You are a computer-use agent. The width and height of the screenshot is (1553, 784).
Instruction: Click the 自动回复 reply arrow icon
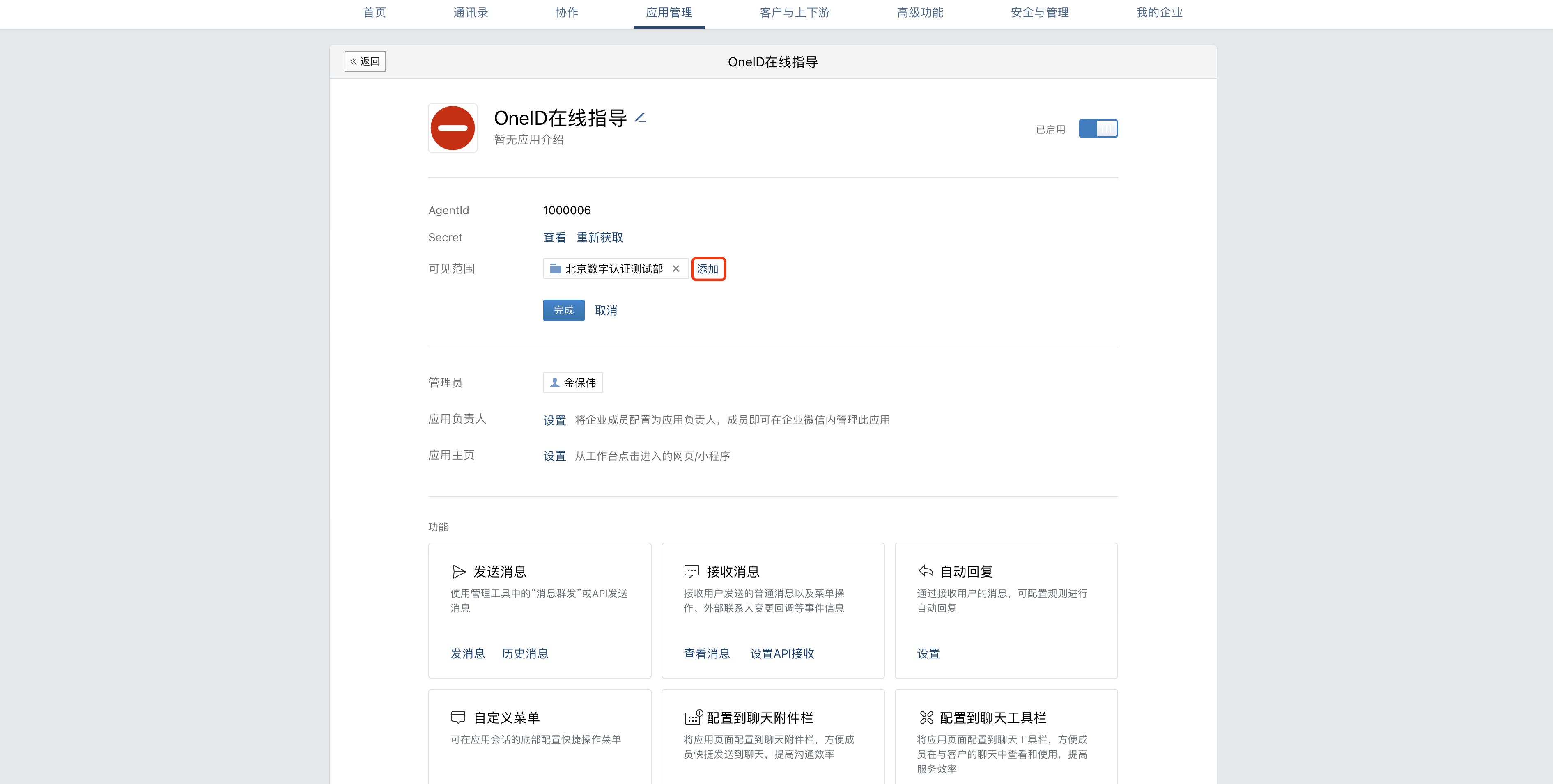pyautogui.click(x=926, y=571)
